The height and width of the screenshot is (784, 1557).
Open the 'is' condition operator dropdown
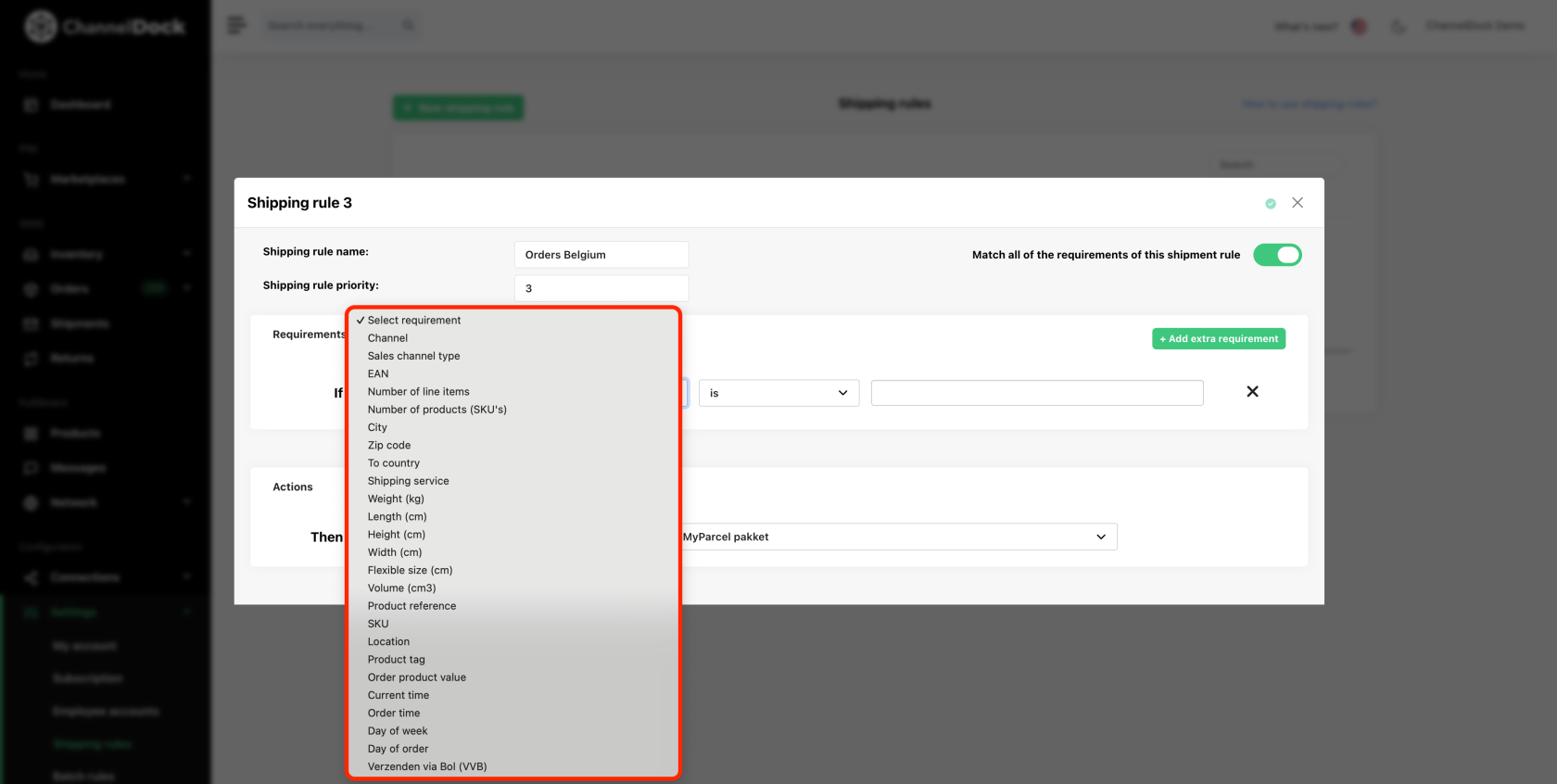[778, 393]
